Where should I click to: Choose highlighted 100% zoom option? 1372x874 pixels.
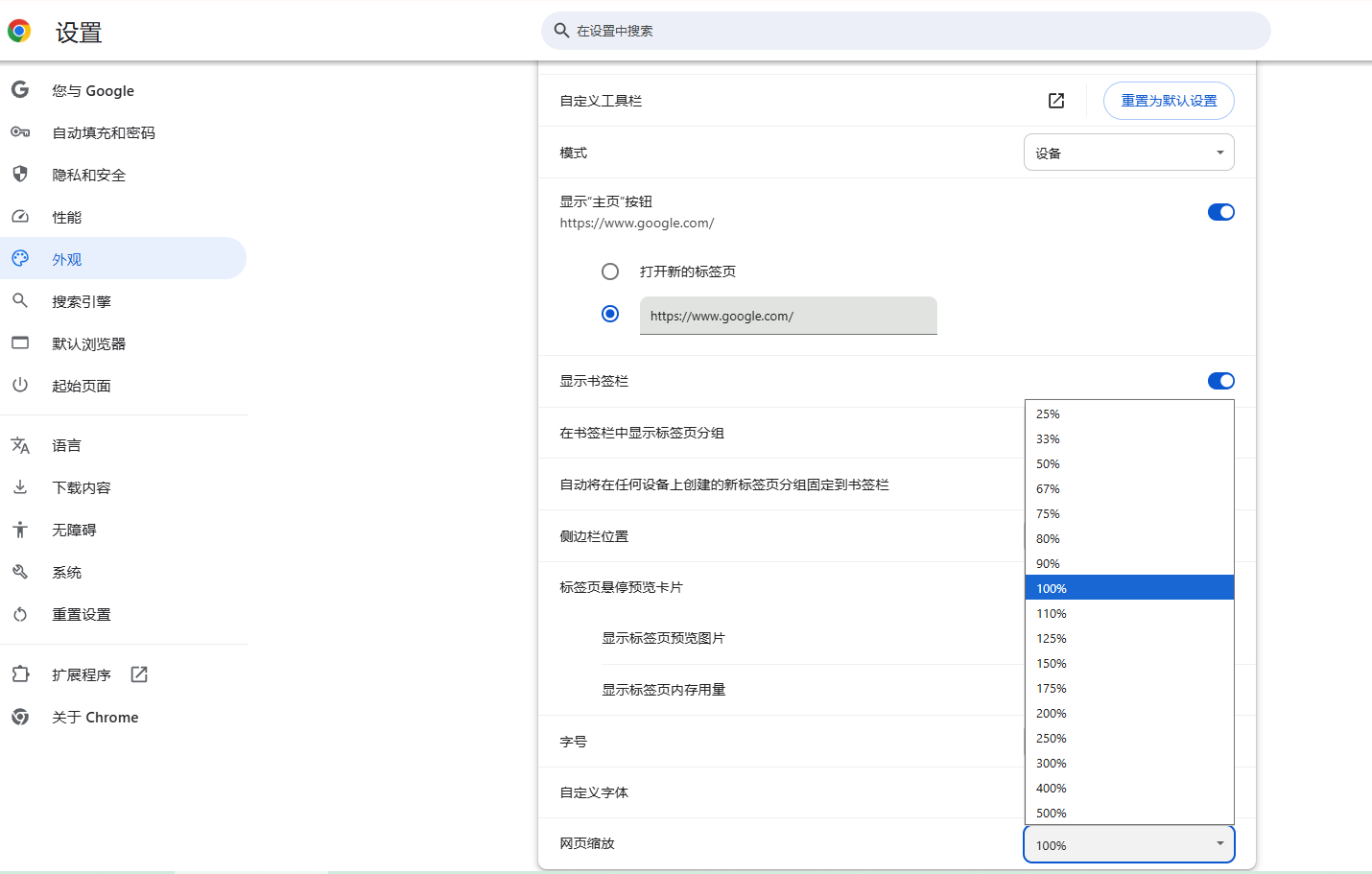1129,588
